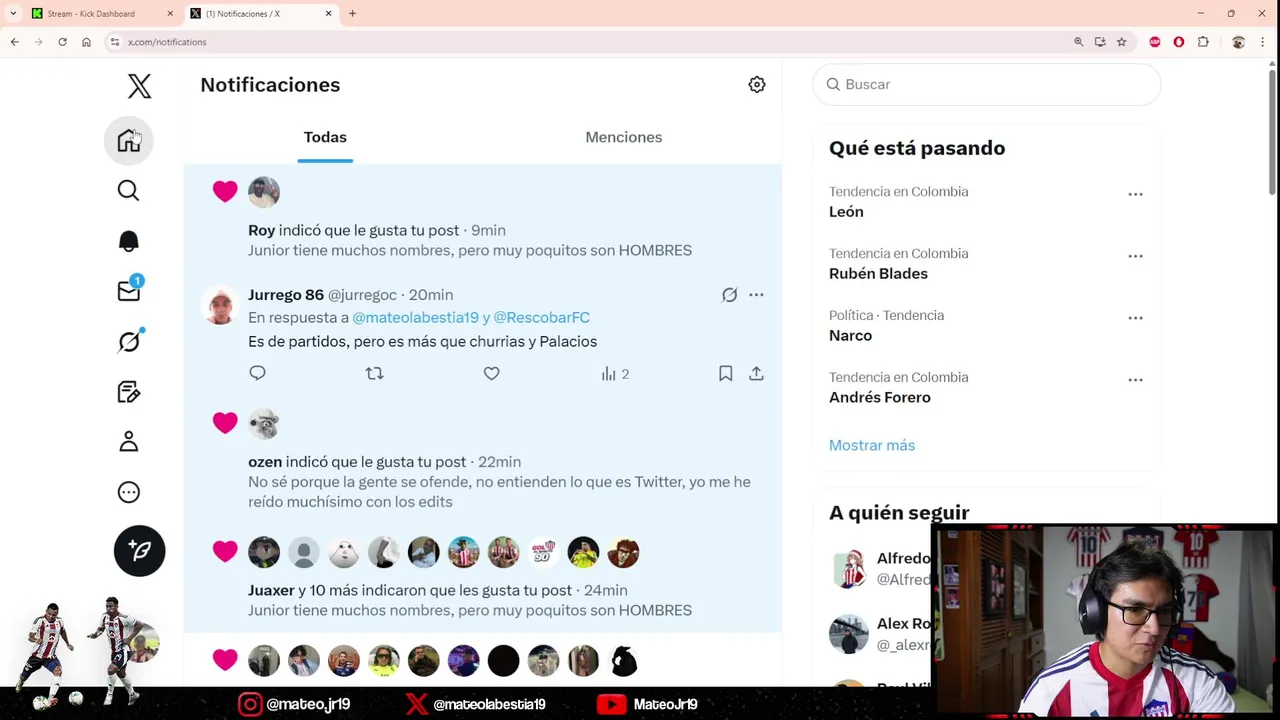The width and height of the screenshot is (1280, 720).
Task: Open Profile person icon in sidebar
Action: (129, 441)
